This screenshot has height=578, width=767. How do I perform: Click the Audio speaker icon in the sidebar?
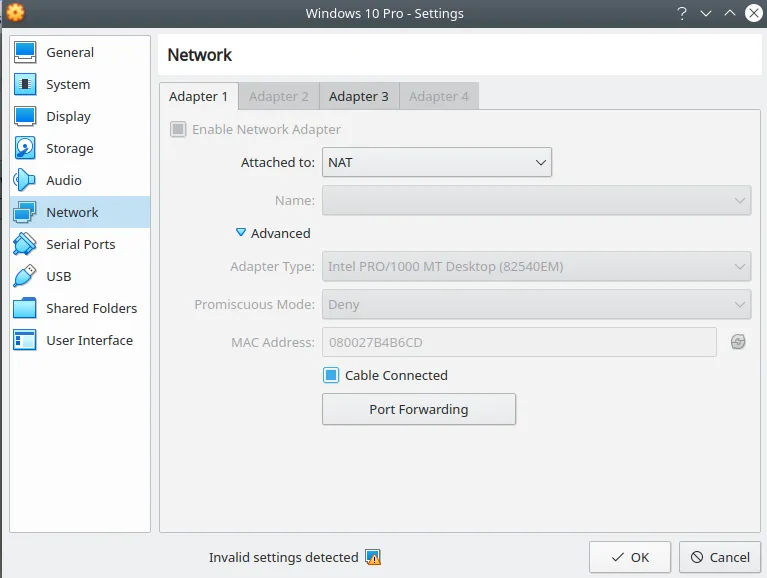(x=25, y=180)
